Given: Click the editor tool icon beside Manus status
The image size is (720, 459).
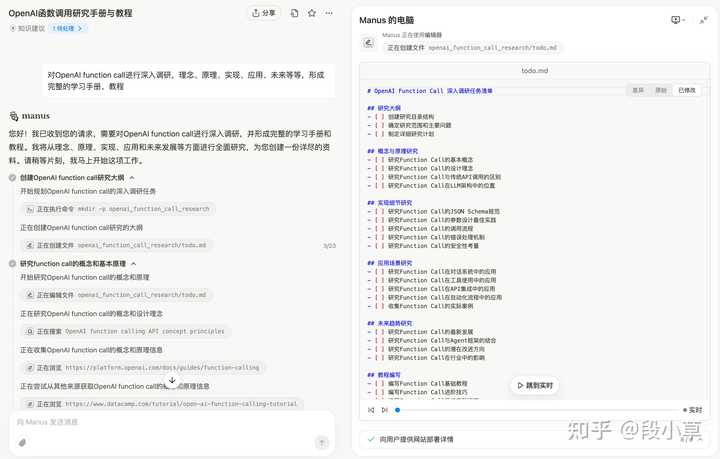Looking at the screenshot, I should (368, 43).
